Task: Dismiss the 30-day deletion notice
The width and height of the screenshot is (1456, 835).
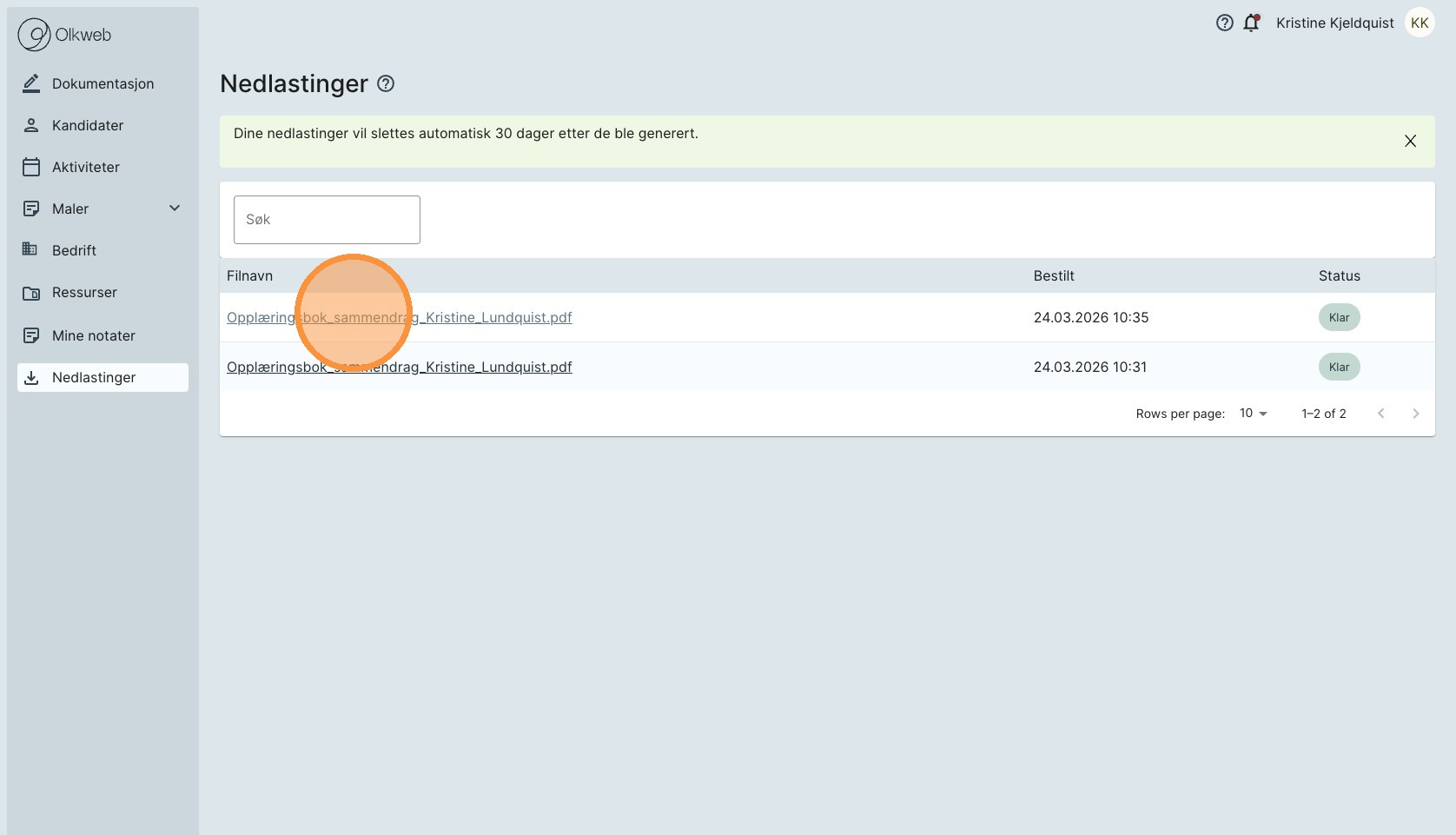Action: click(1410, 141)
